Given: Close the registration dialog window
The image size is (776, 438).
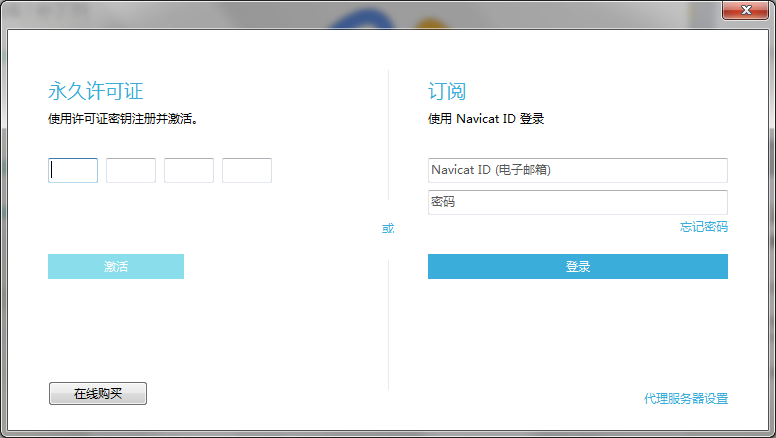Looking at the screenshot, I should (745, 10).
